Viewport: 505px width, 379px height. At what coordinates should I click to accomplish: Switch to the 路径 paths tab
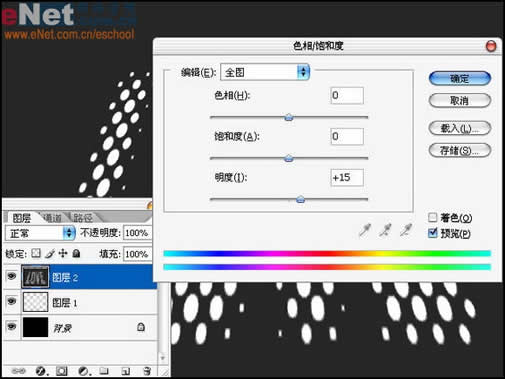[83, 218]
